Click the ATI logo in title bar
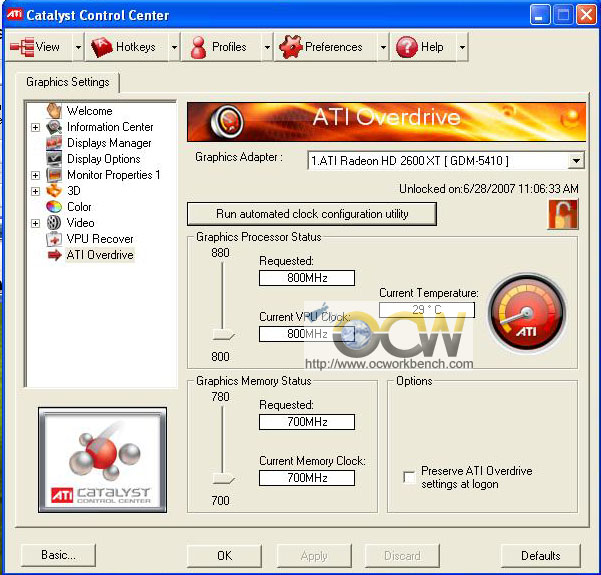The width and height of the screenshot is (601, 575). (x=15, y=15)
